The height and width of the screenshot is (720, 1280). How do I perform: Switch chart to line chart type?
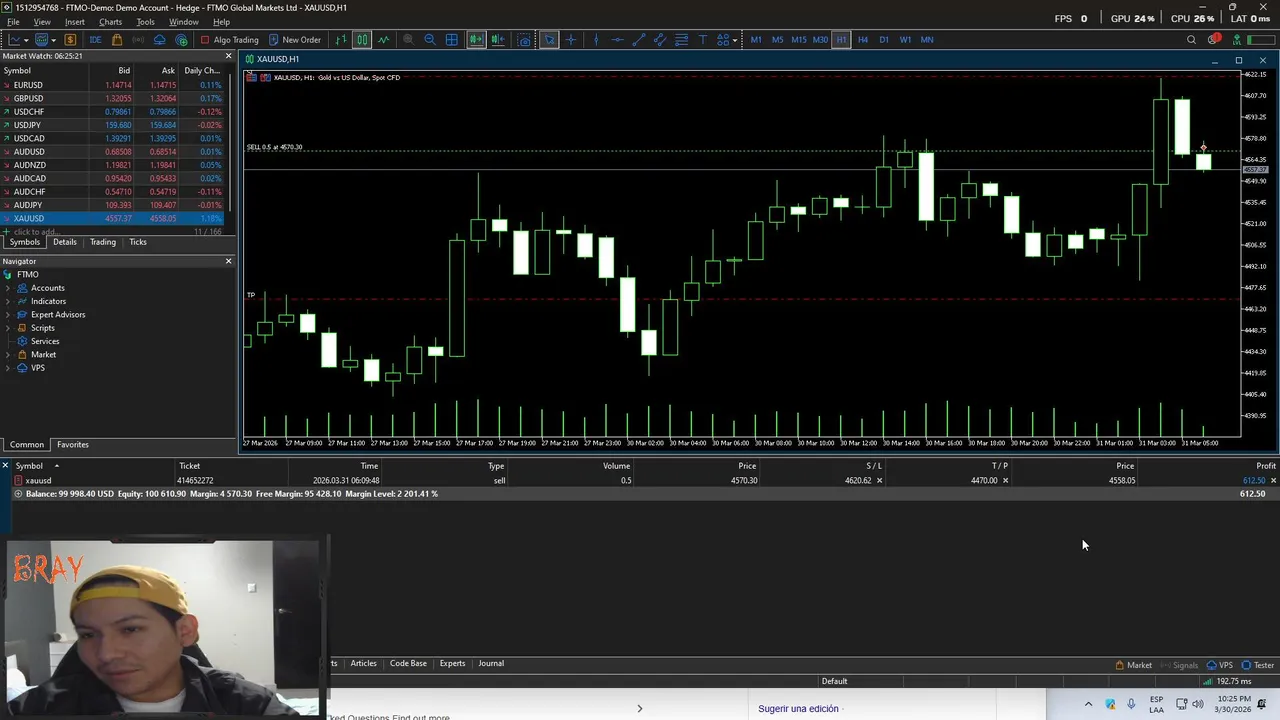click(384, 40)
